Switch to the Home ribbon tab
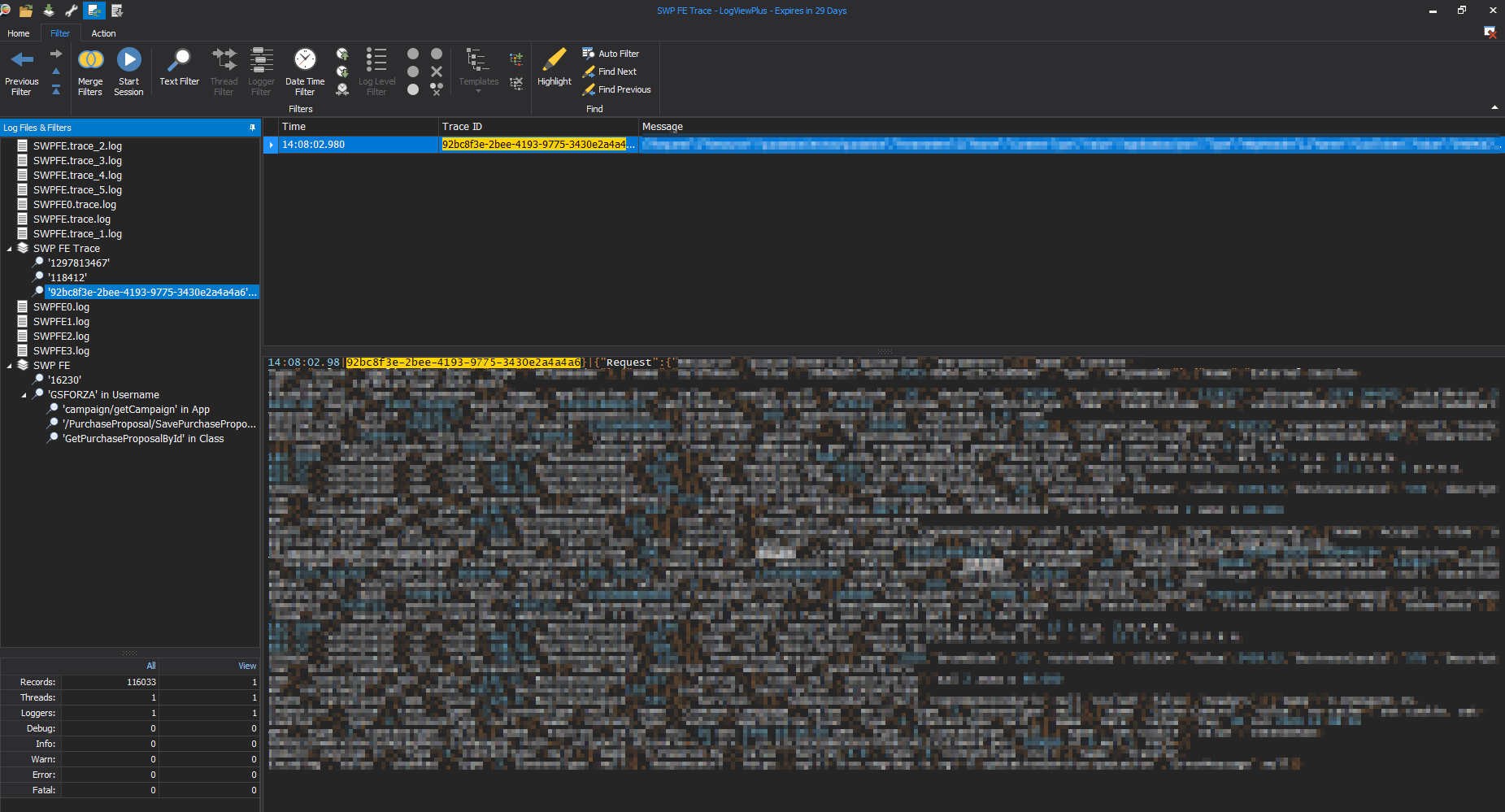This screenshot has width=1505, height=812. [19, 33]
